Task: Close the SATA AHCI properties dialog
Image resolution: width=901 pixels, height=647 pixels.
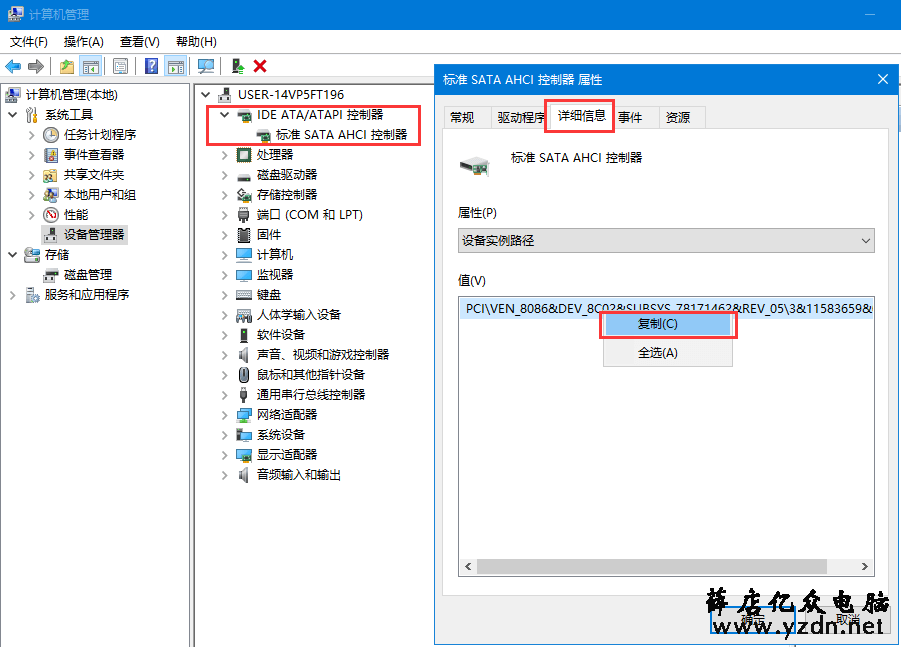Action: pyautogui.click(x=883, y=79)
